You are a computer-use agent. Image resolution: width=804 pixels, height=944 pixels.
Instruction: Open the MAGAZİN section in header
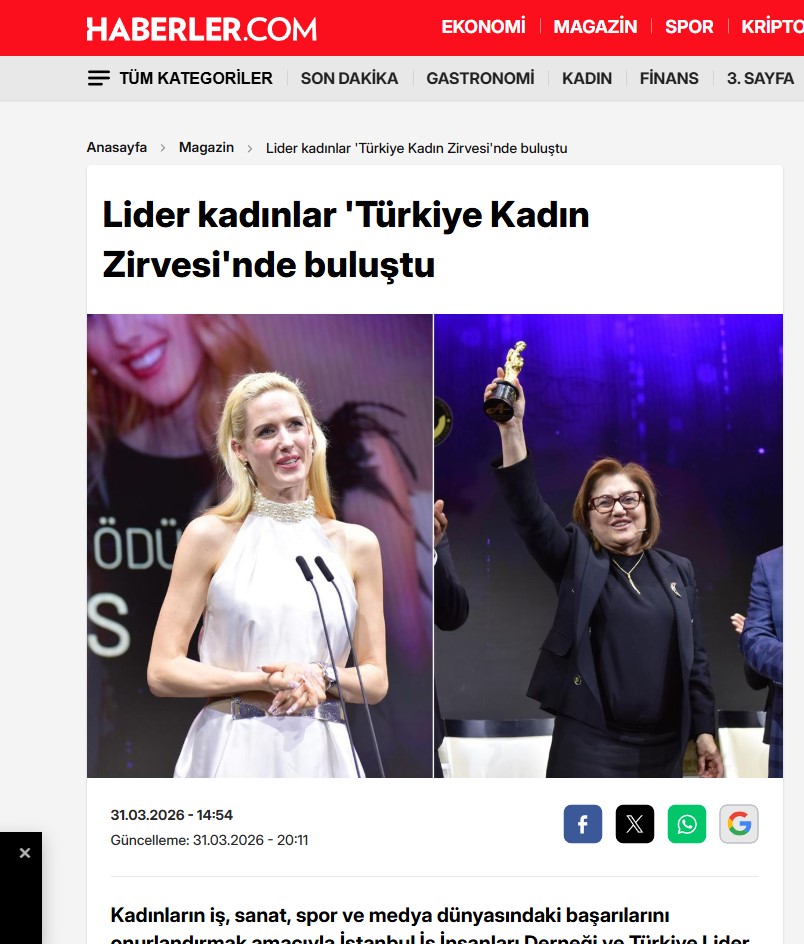[595, 26]
